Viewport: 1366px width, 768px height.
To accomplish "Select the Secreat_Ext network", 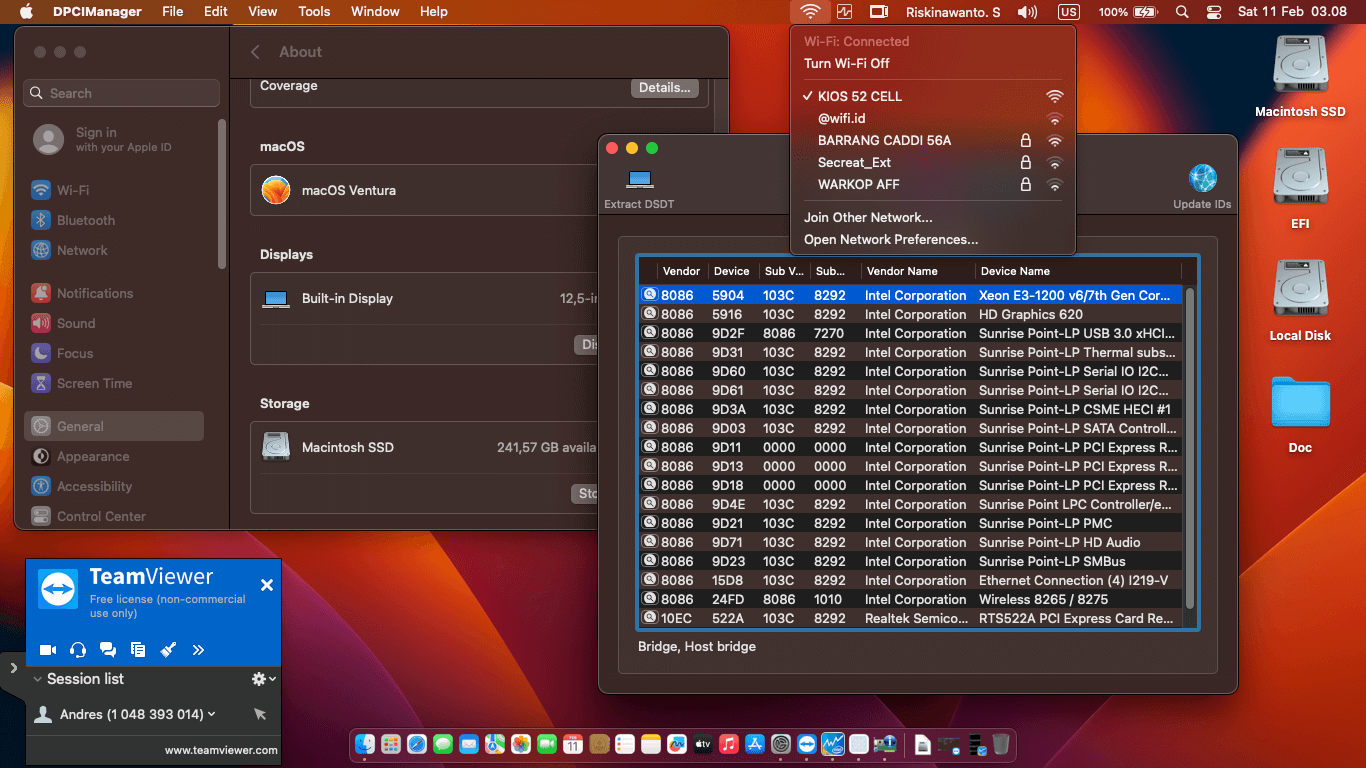I will click(933, 162).
